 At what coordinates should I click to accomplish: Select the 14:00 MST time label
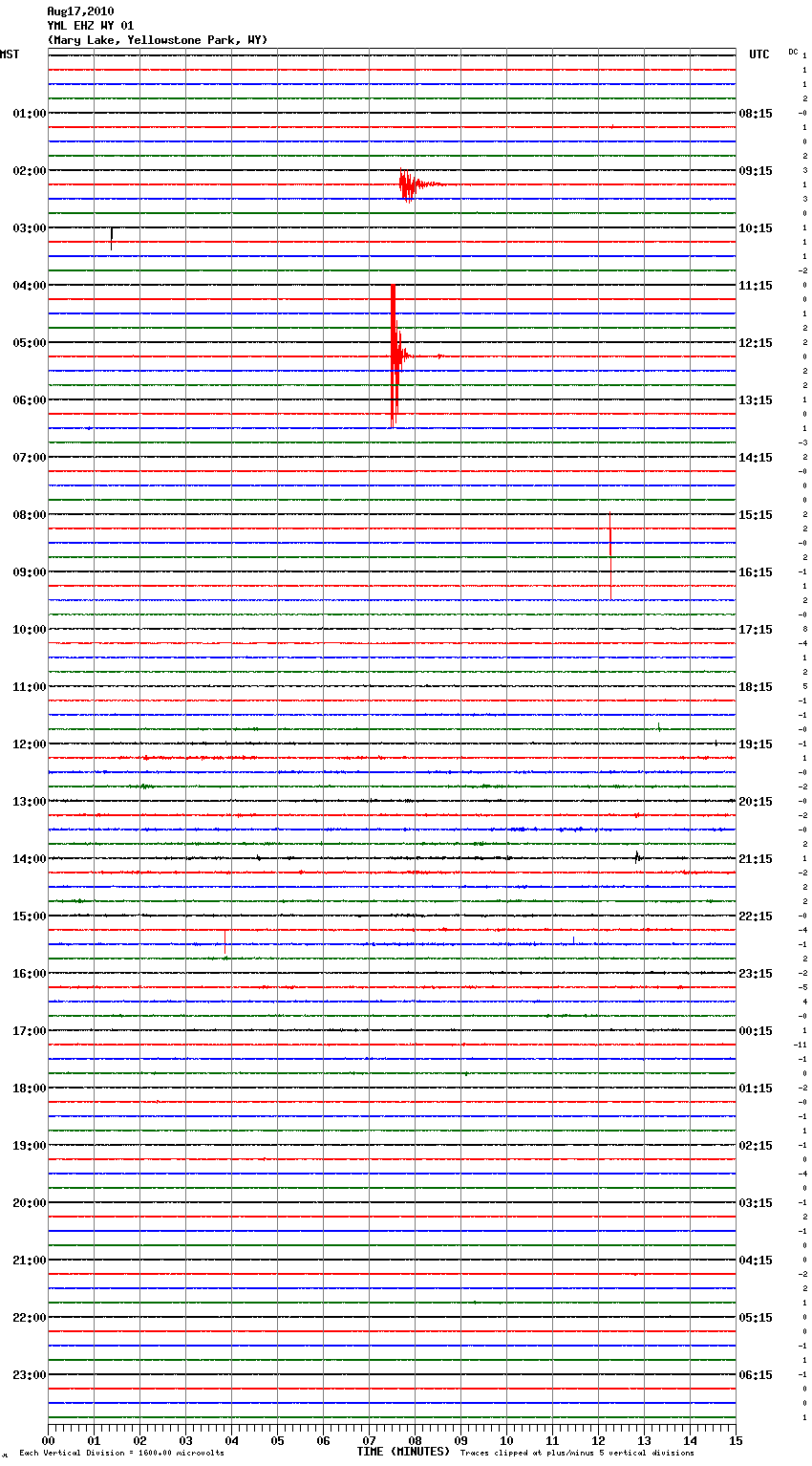point(29,859)
